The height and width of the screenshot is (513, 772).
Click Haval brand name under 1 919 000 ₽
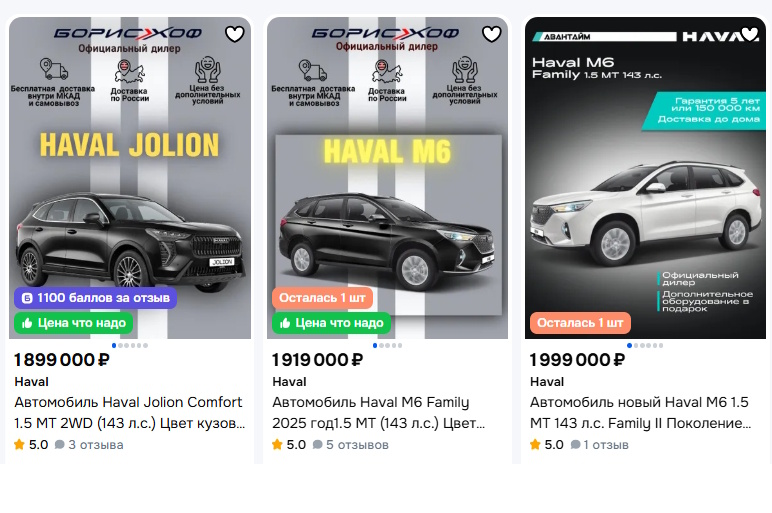[x=289, y=382]
